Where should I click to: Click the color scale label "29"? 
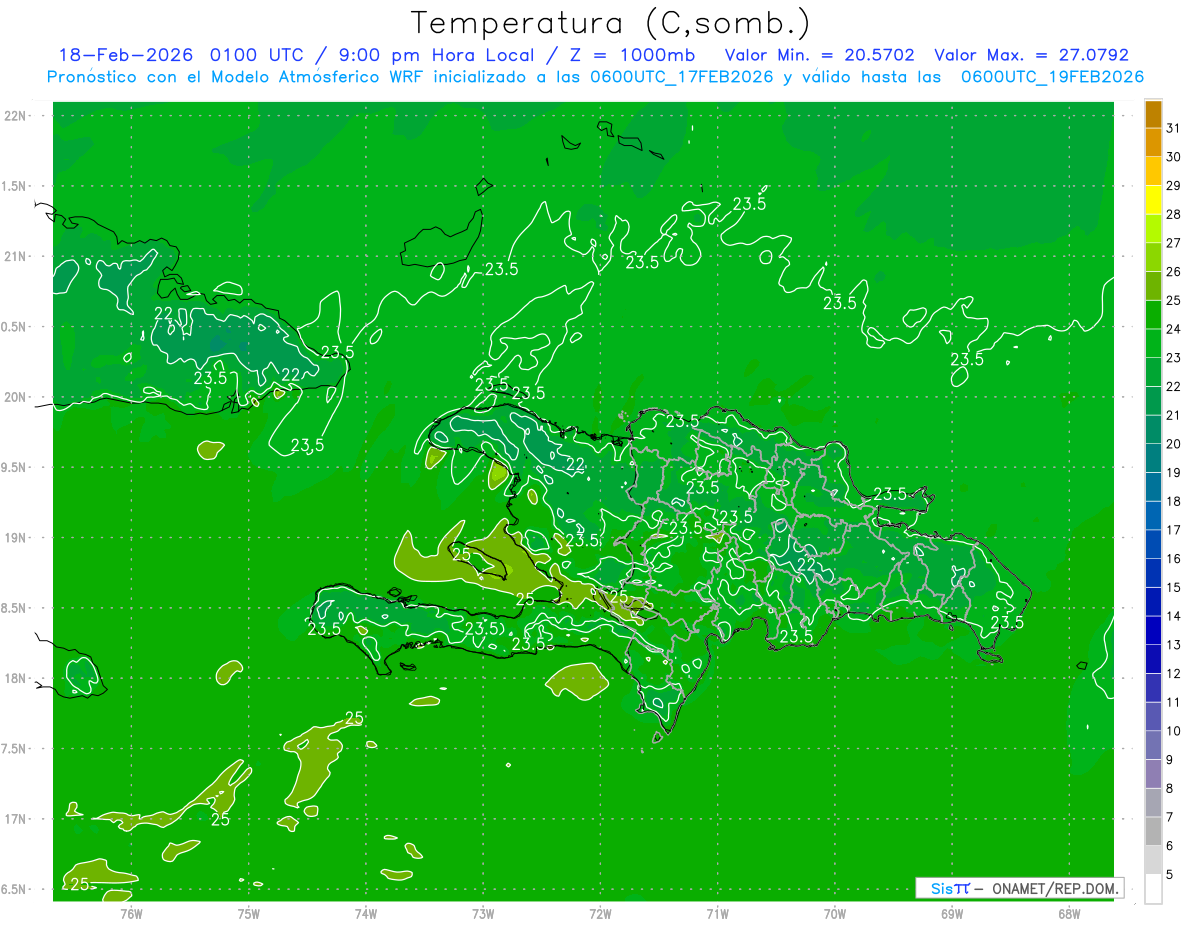click(1174, 186)
